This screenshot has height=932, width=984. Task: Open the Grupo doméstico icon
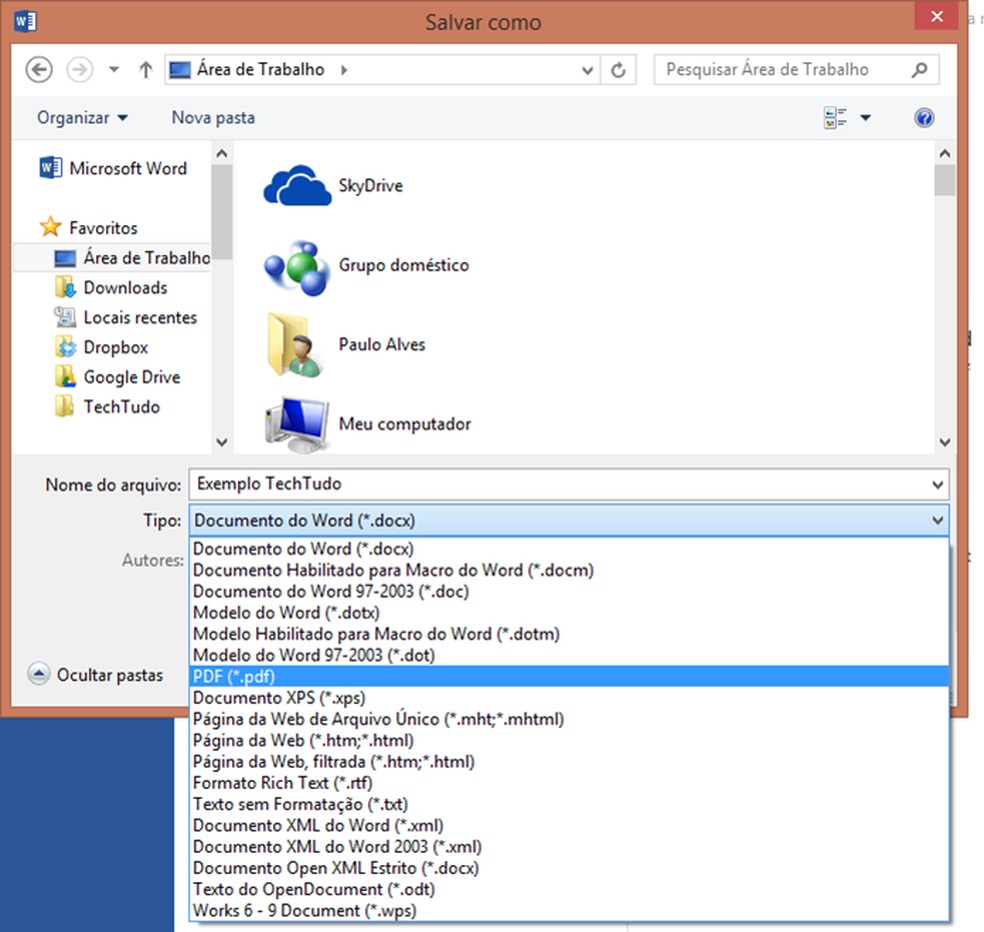(x=297, y=266)
